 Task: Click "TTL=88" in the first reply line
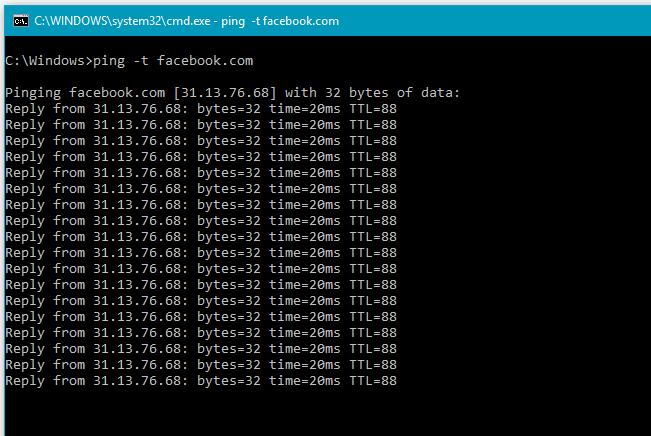click(x=373, y=109)
